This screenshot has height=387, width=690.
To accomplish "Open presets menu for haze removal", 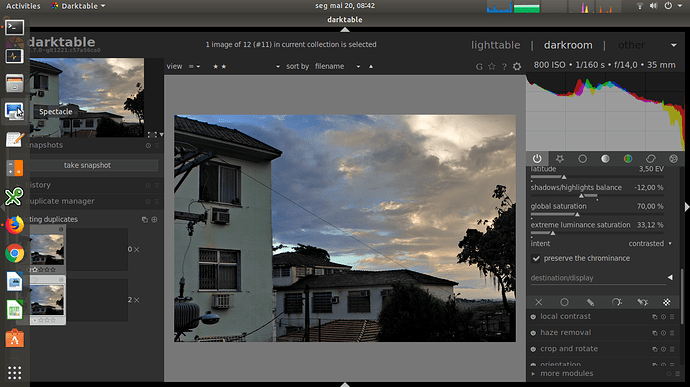I will pos(672,333).
